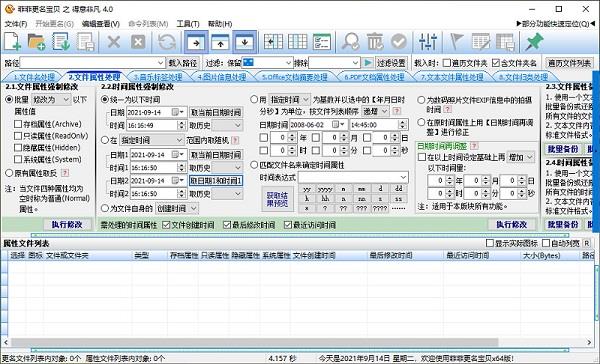Uncheck the 文件创建时间 checkbox
The image size is (600, 364).
(x=166, y=225)
